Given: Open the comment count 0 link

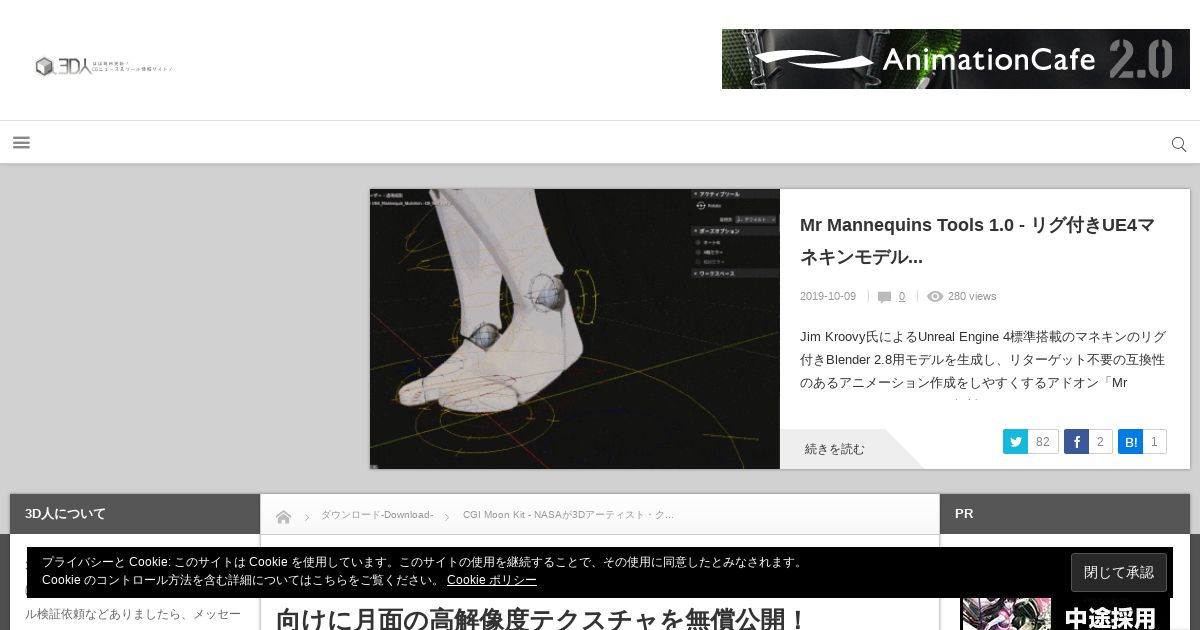Looking at the screenshot, I should [x=902, y=297].
